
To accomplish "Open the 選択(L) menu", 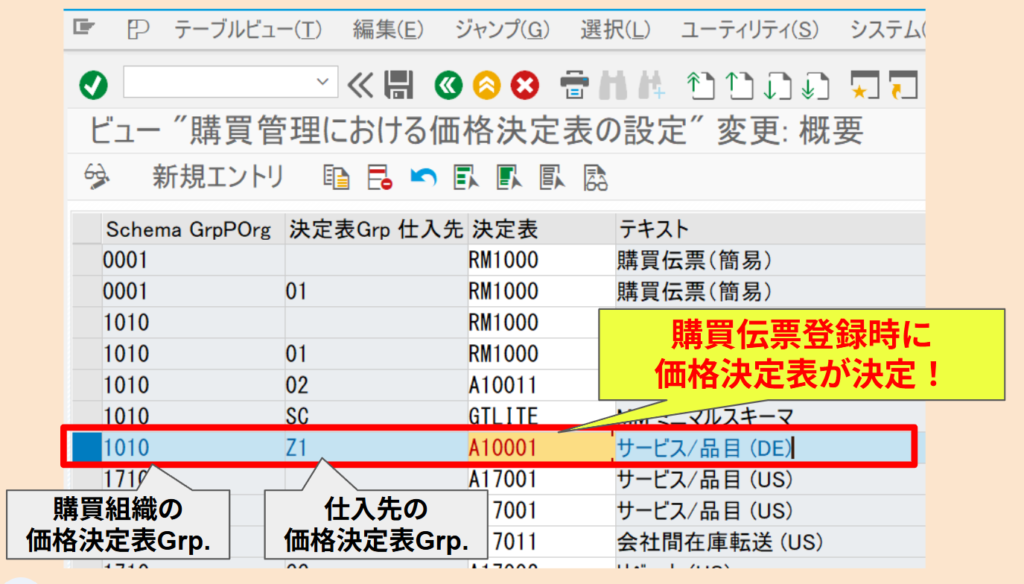I will 615,29.
